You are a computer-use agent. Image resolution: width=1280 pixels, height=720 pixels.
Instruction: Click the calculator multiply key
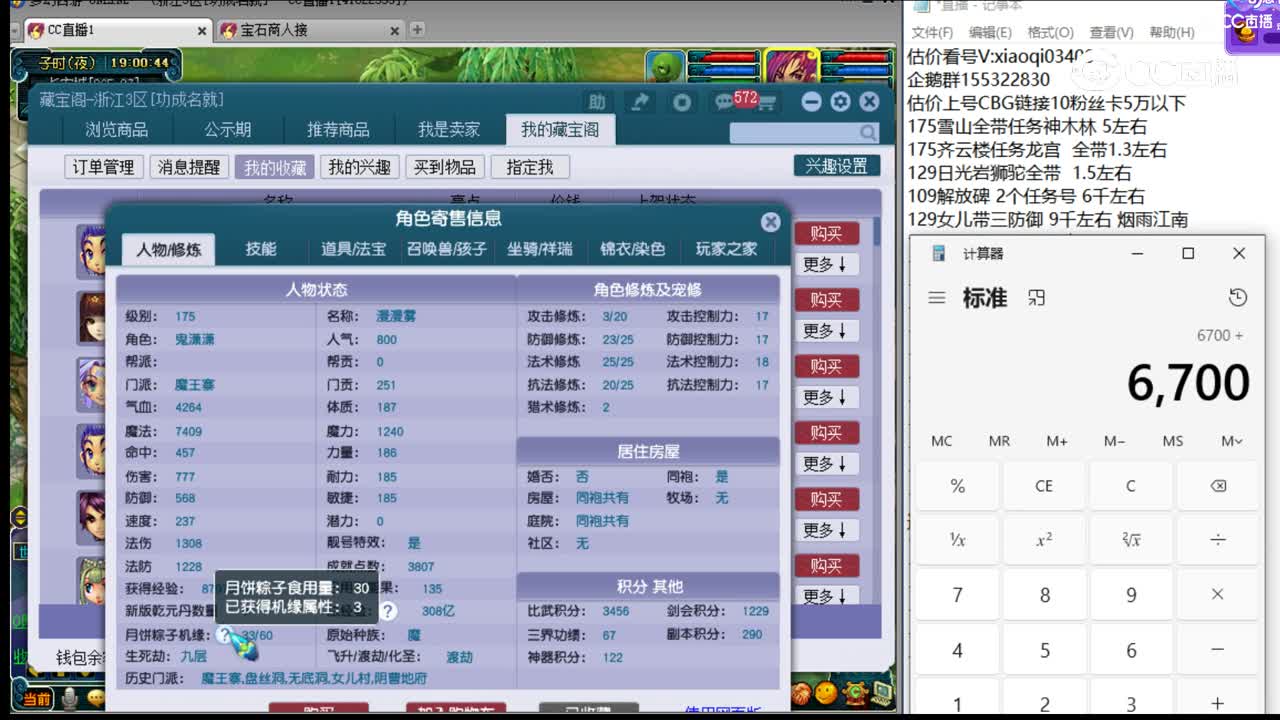pyautogui.click(x=1218, y=594)
